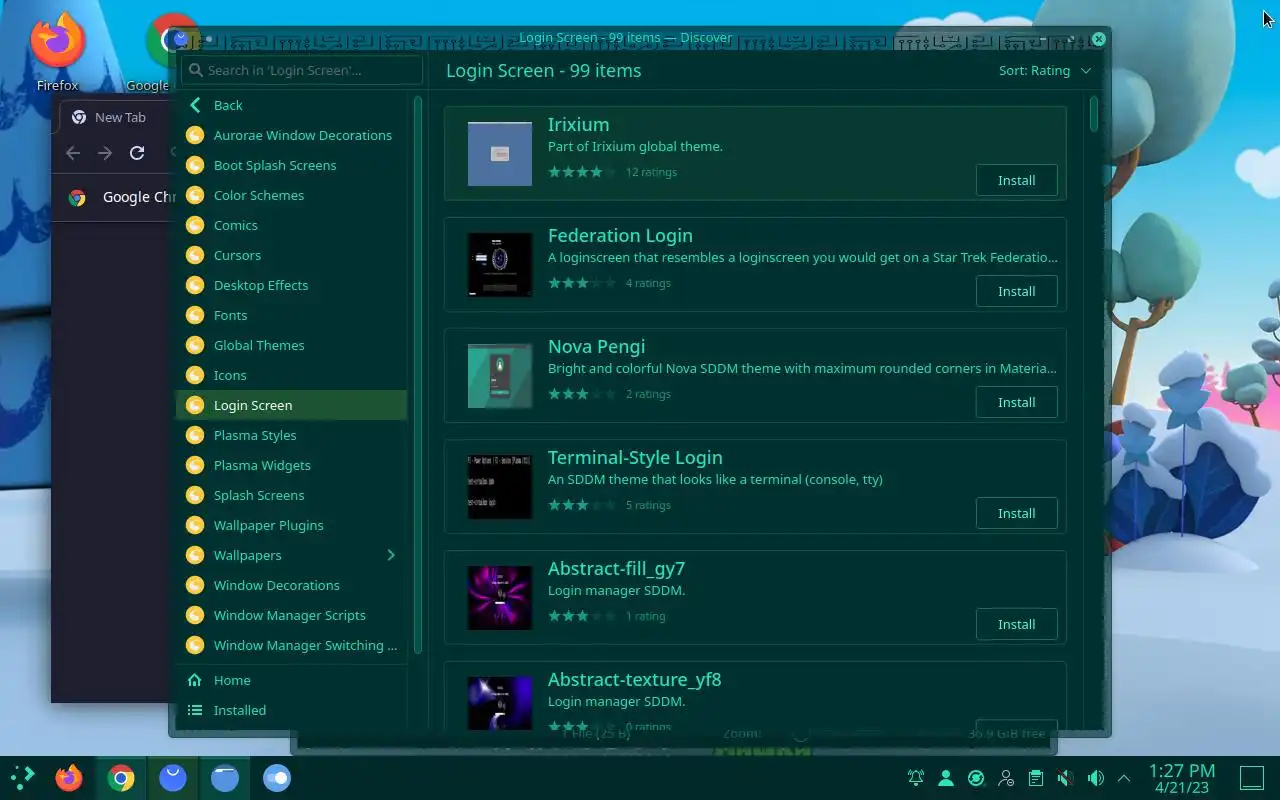This screenshot has height=800, width=1280.
Task: Install Abstract-fill_gy7 theme
Action: pos(1016,625)
